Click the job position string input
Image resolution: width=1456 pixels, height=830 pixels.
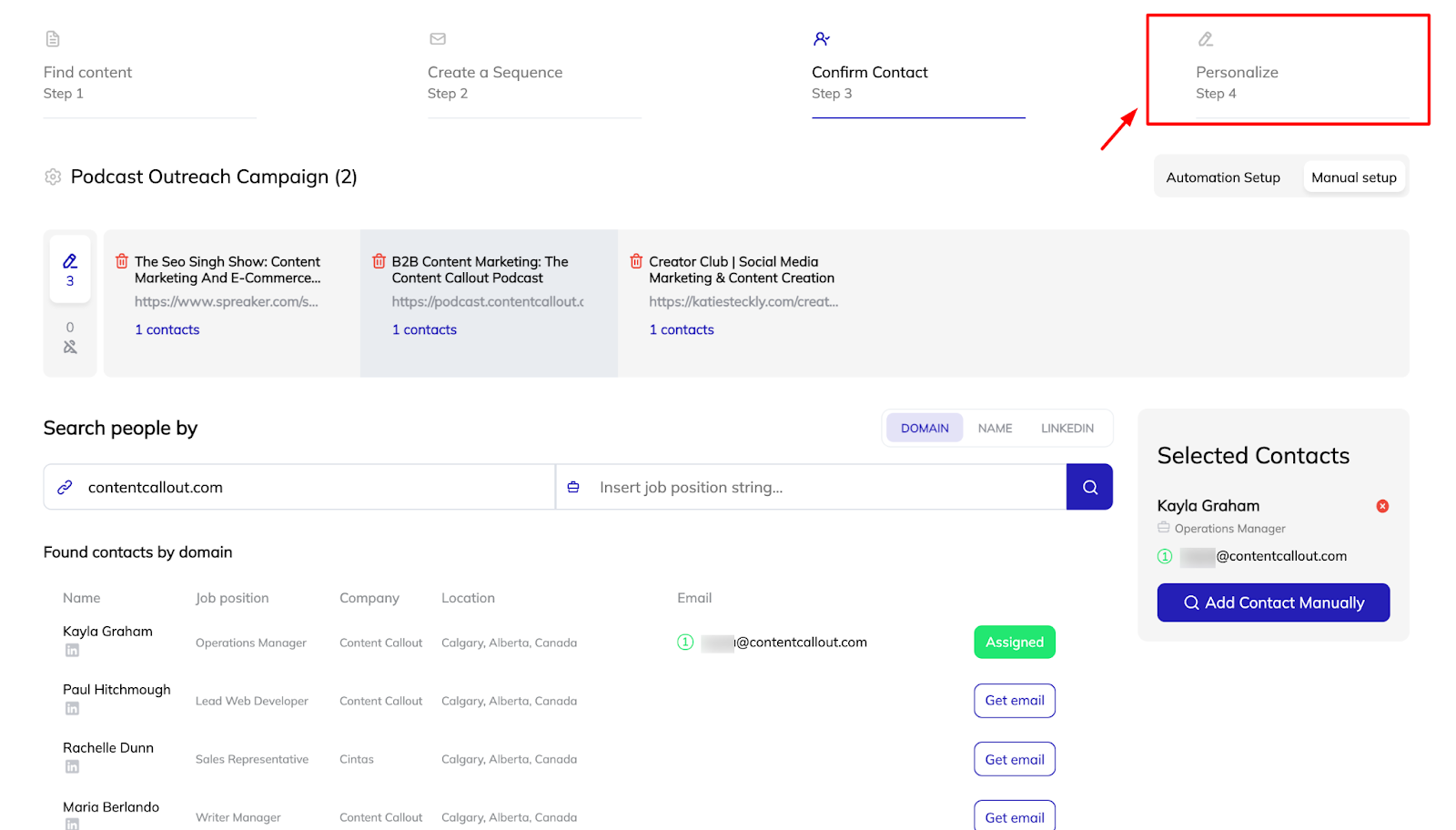click(811, 487)
